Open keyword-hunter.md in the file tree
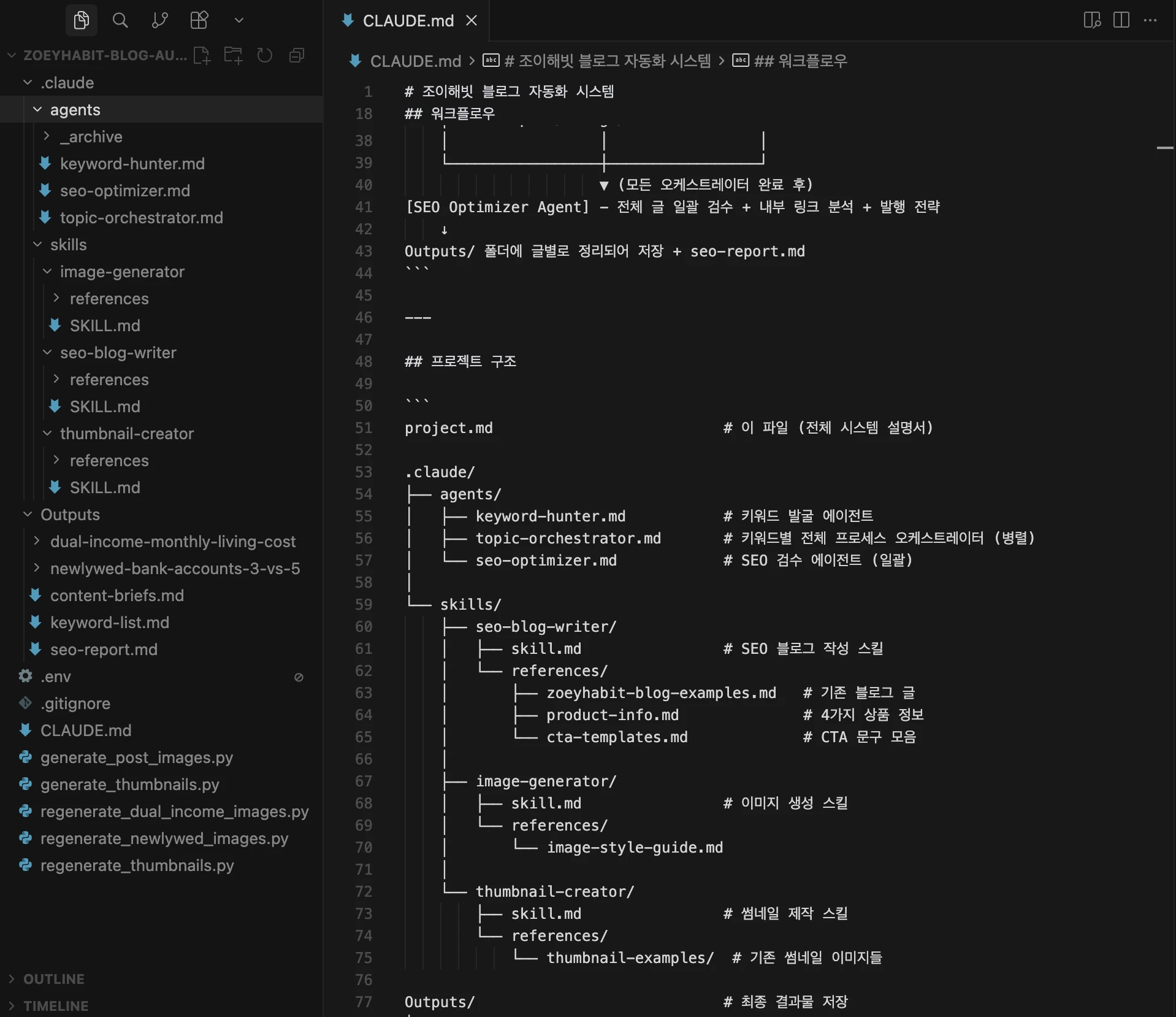 (132, 164)
